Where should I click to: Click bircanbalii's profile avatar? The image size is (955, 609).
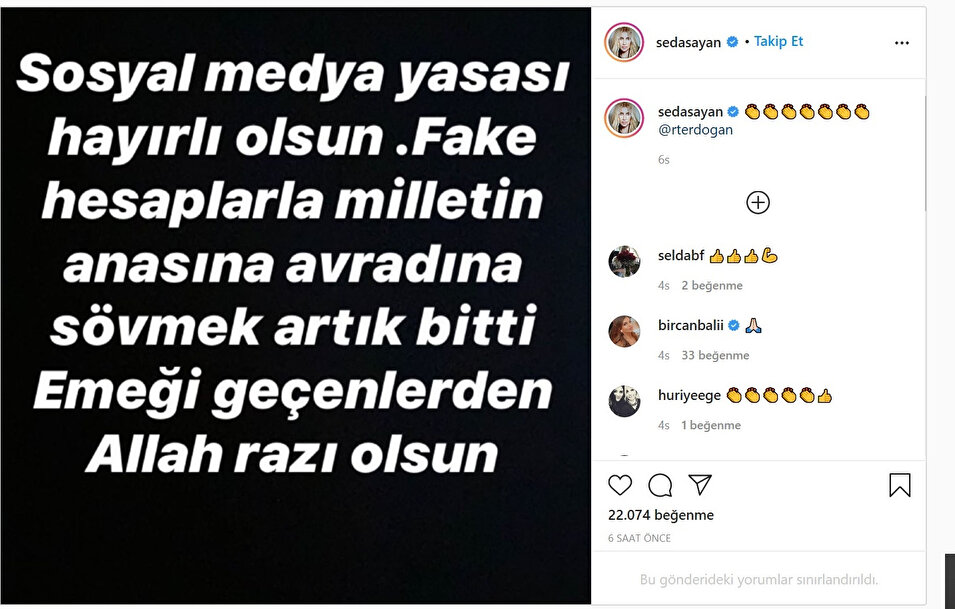click(624, 332)
